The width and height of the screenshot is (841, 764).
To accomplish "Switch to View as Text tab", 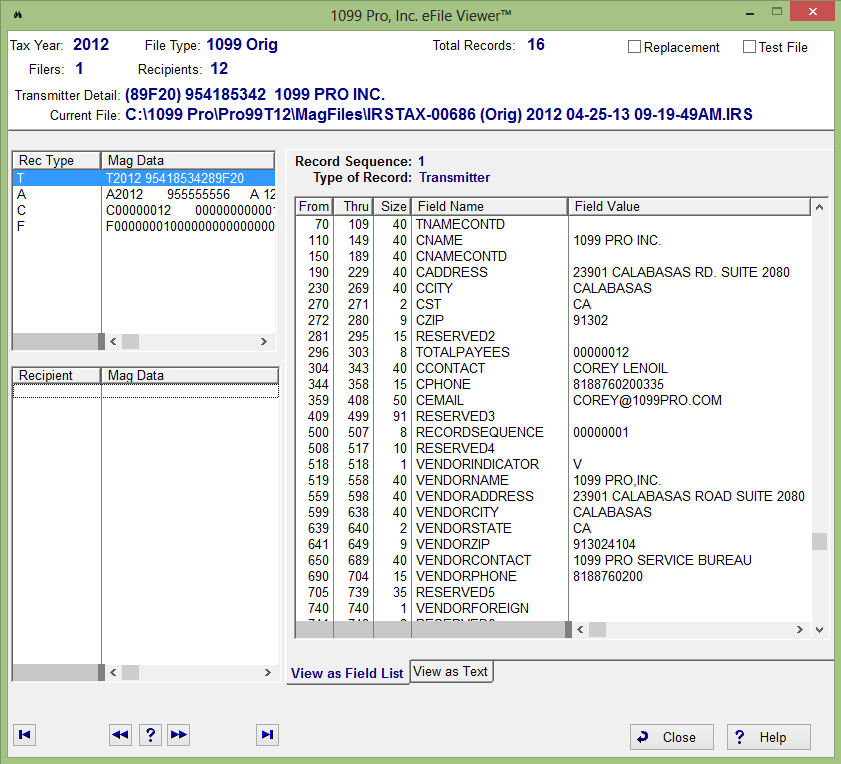I will [451, 672].
